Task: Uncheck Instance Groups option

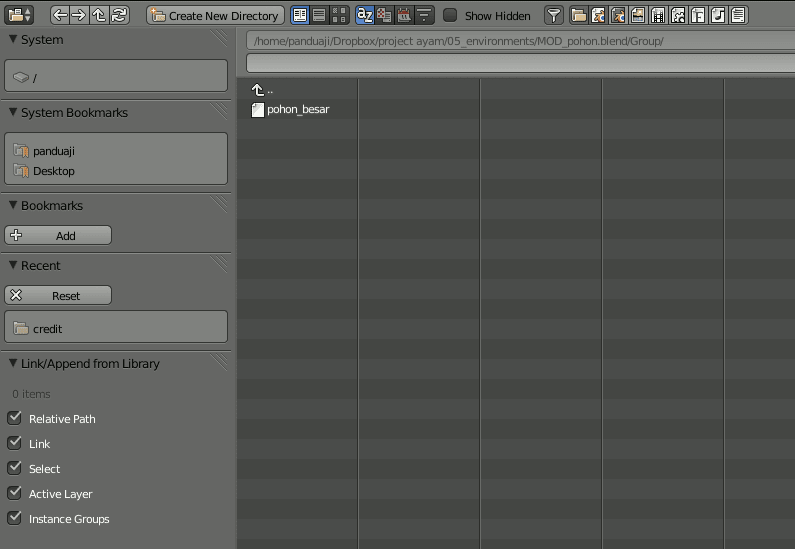Action: coord(15,518)
